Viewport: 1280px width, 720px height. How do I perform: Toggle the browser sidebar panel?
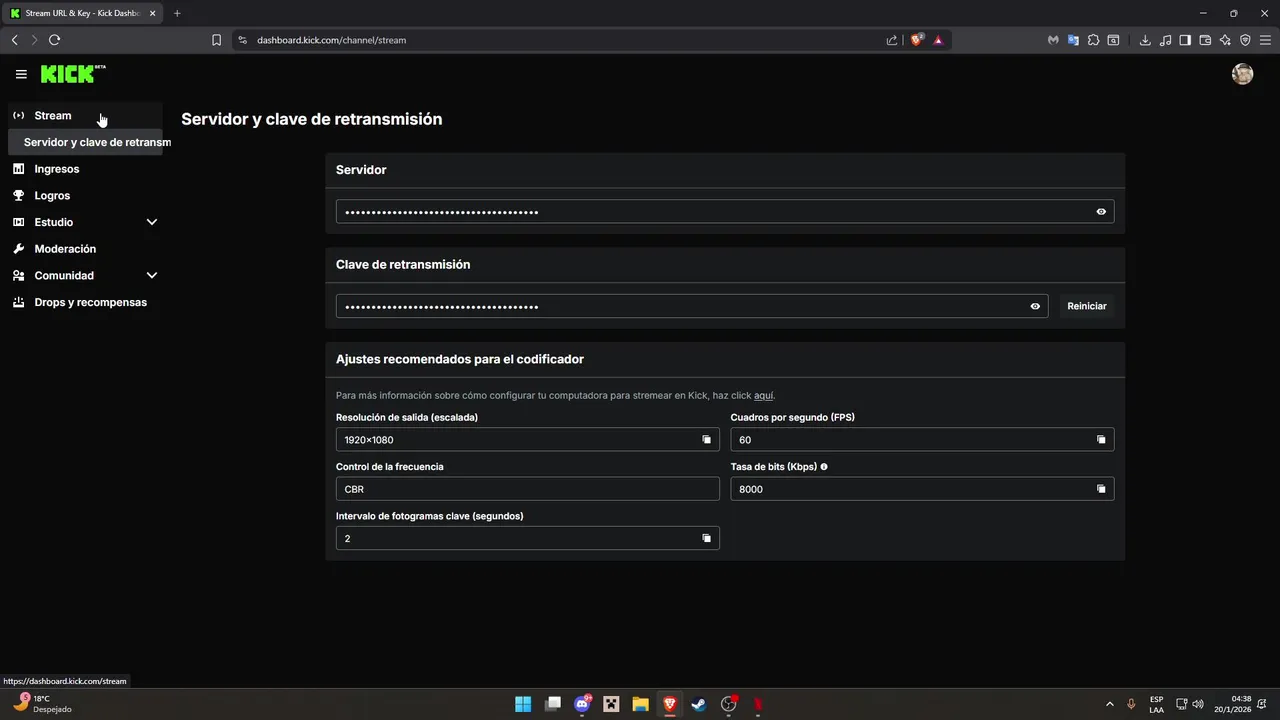pyautogui.click(x=1185, y=40)
